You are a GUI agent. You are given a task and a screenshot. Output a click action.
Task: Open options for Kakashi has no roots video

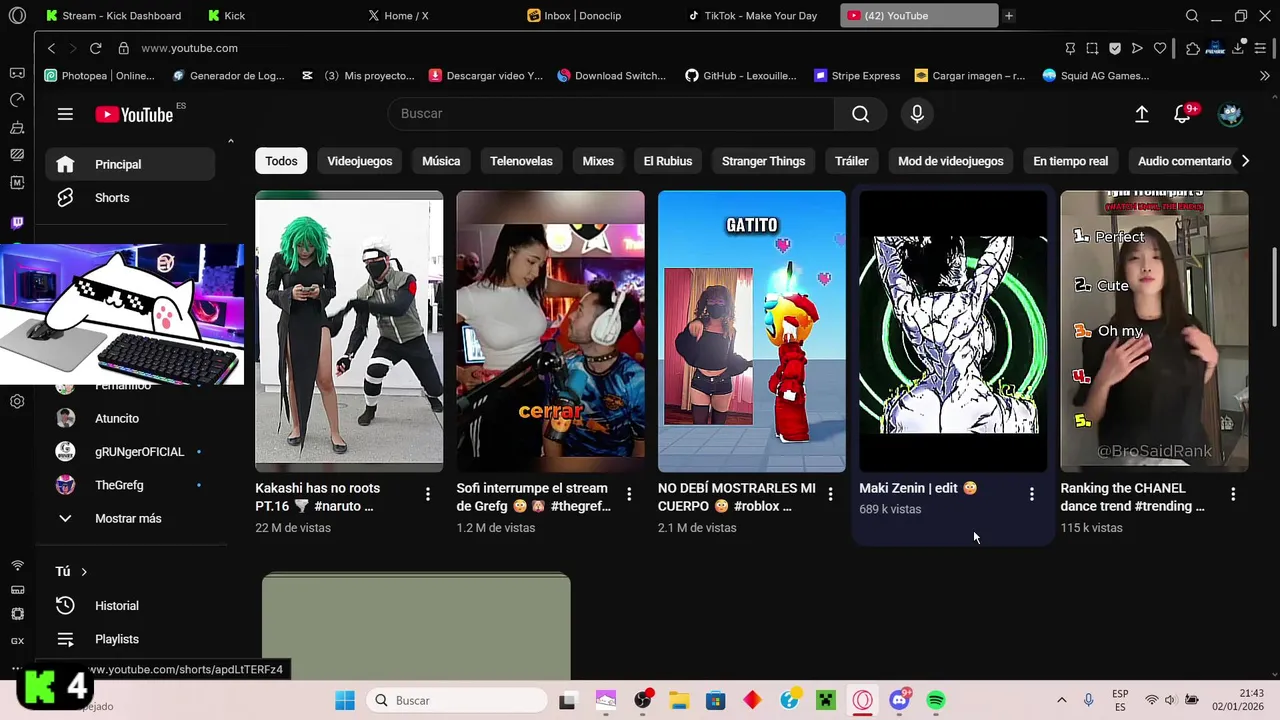(428, 494)
